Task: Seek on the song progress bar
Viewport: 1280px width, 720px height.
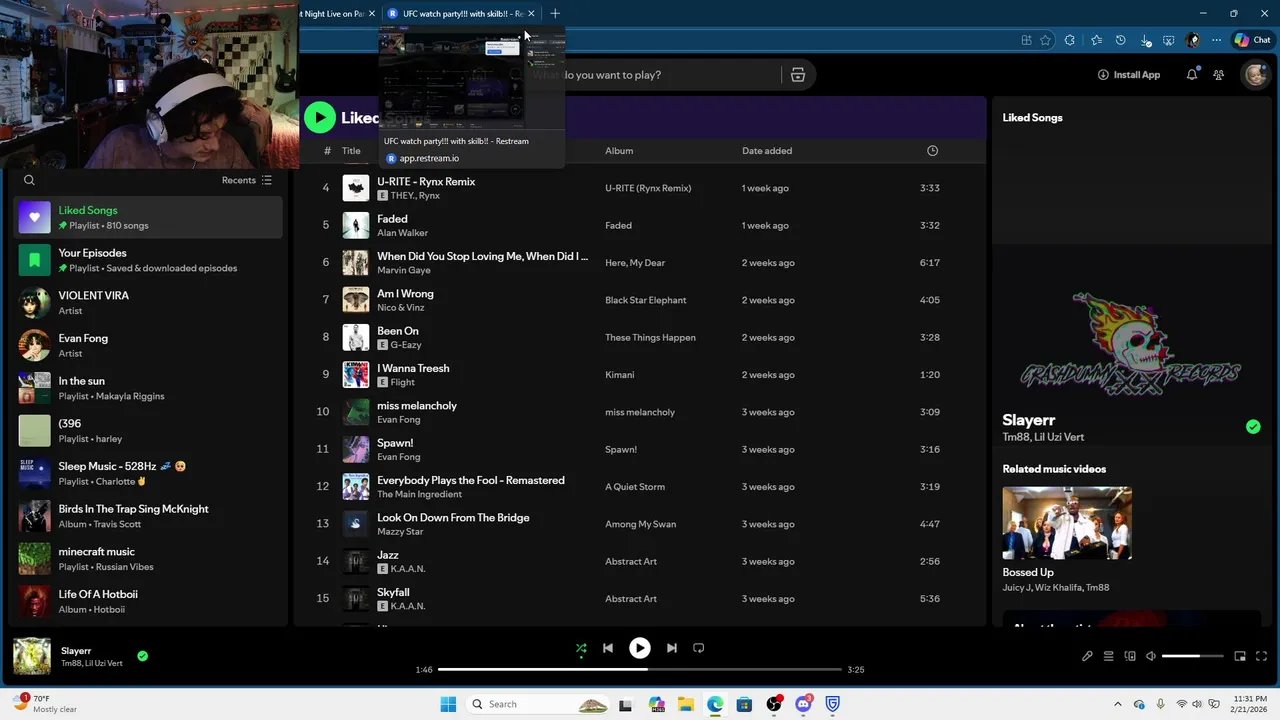Action: click(x=640, y=669)
